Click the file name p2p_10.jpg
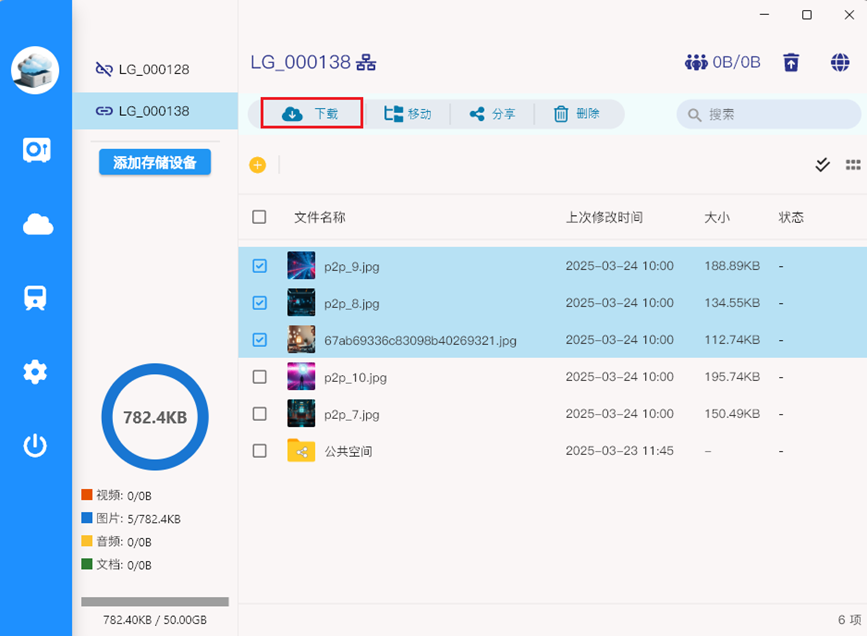The height and width of the screenshot is (636, 867). [356, 378]
